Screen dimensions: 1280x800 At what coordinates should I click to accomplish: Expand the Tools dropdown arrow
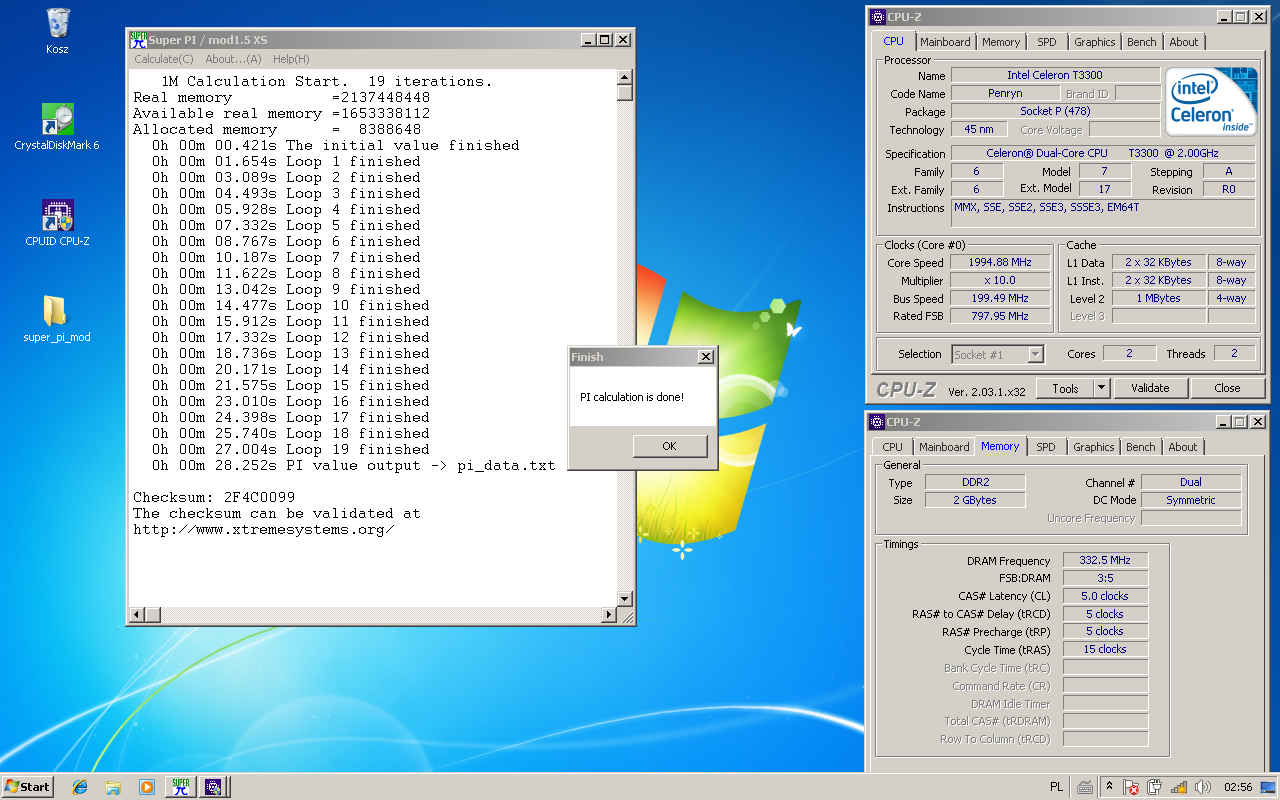click(x=1101, y=388)
